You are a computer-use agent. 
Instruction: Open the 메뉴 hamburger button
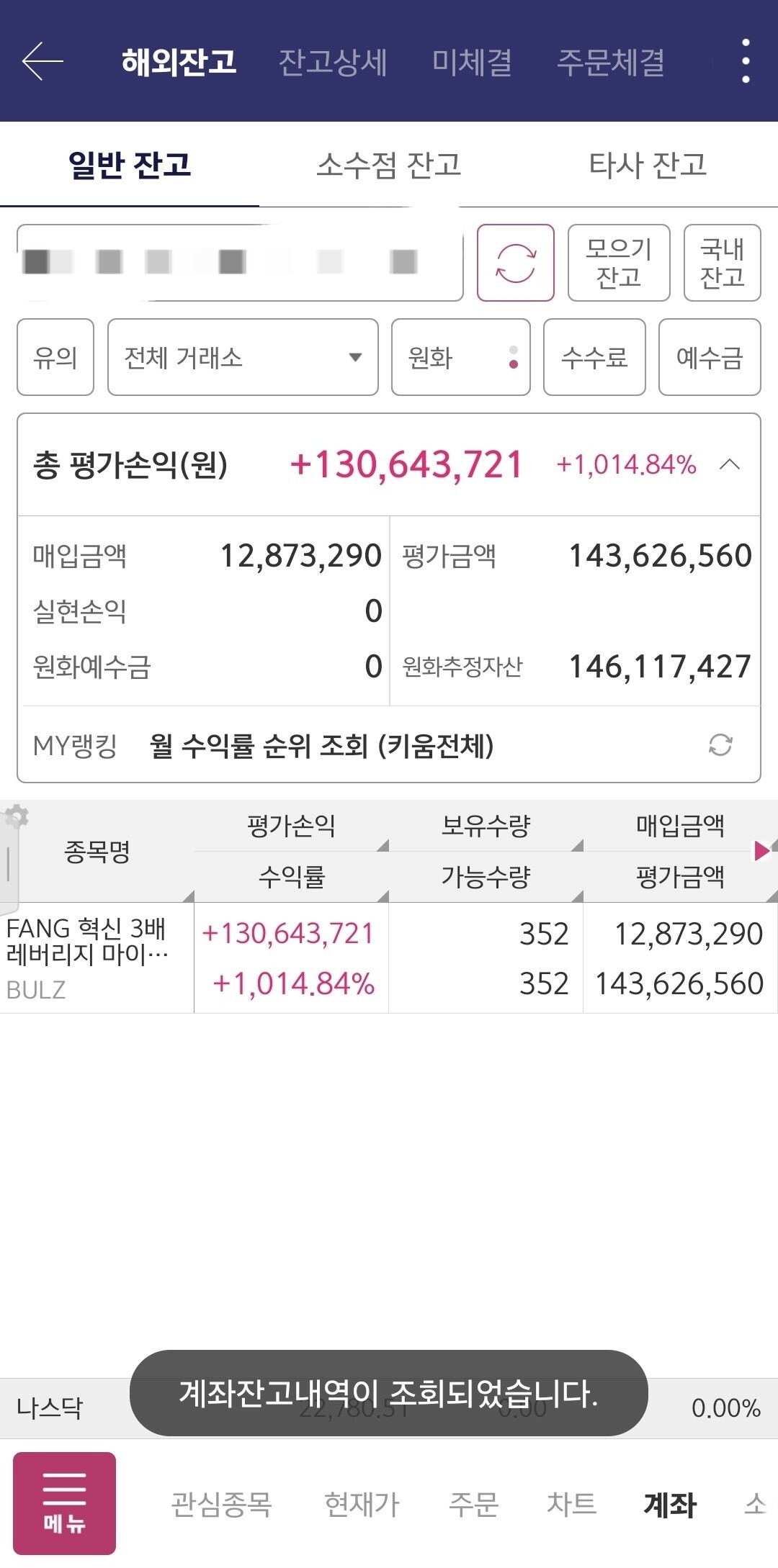click(x=64, y=1503)
